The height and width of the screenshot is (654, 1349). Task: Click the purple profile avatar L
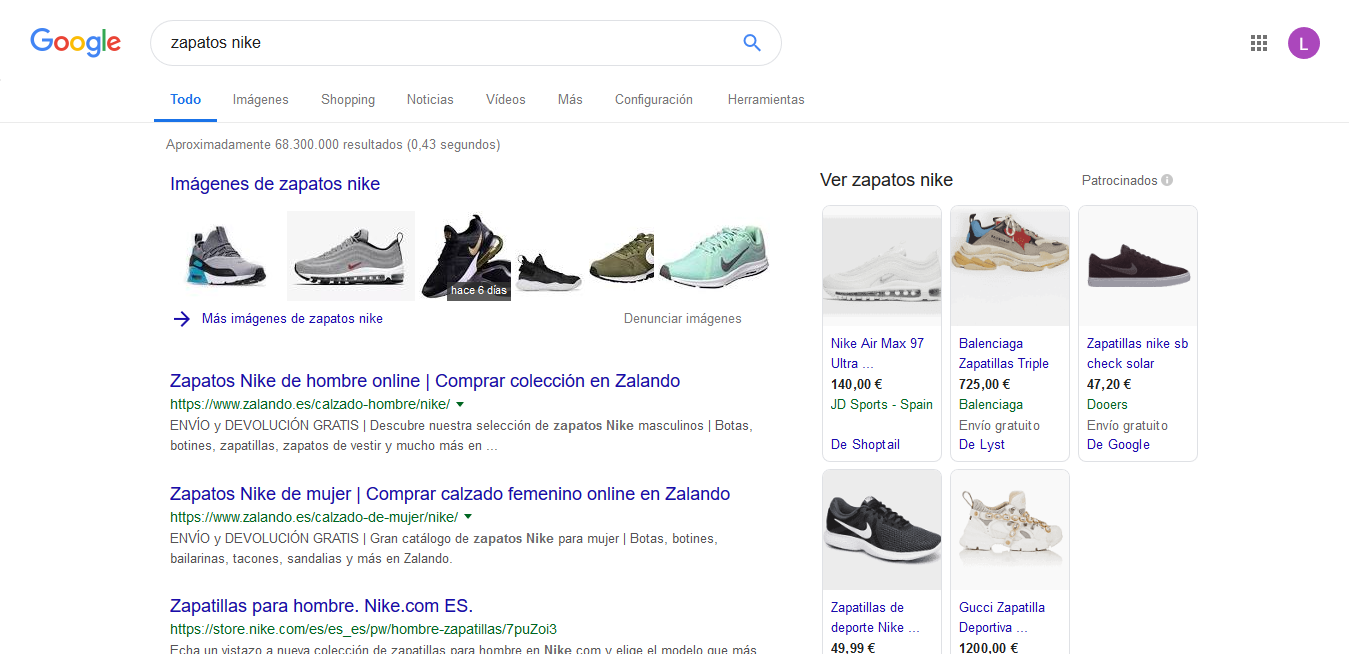[x=1303, y=43]
